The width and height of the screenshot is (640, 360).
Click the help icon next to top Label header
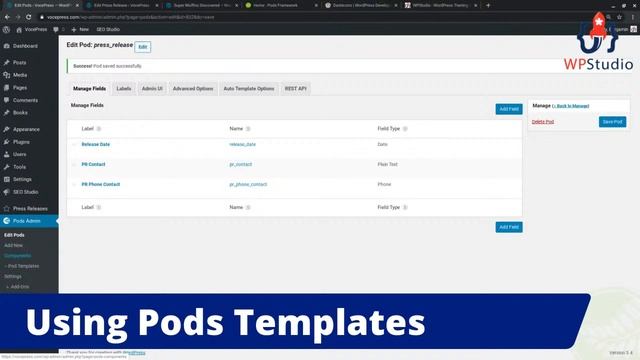(x=99, y=129)
